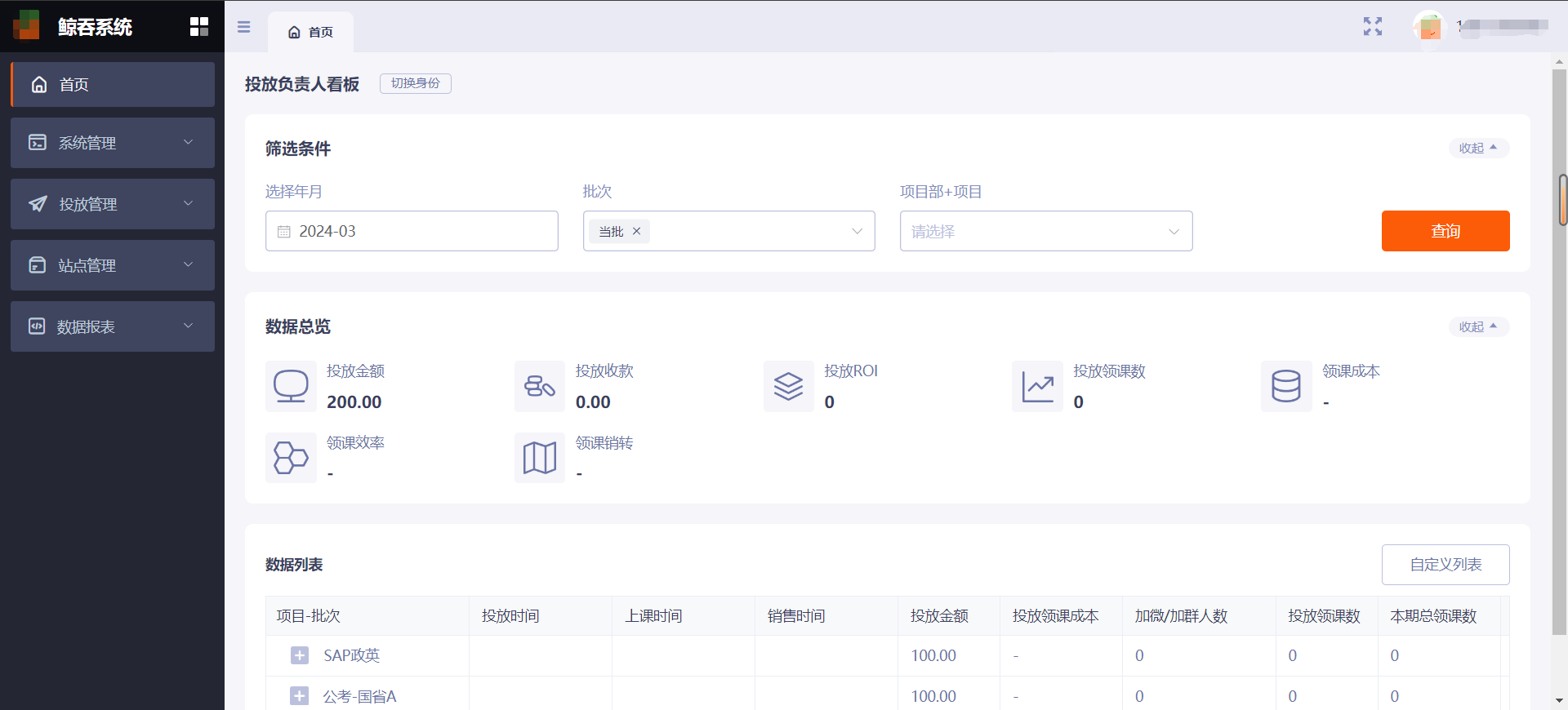Collapse the 筛选条件 section with 收起

point(1478,148)
